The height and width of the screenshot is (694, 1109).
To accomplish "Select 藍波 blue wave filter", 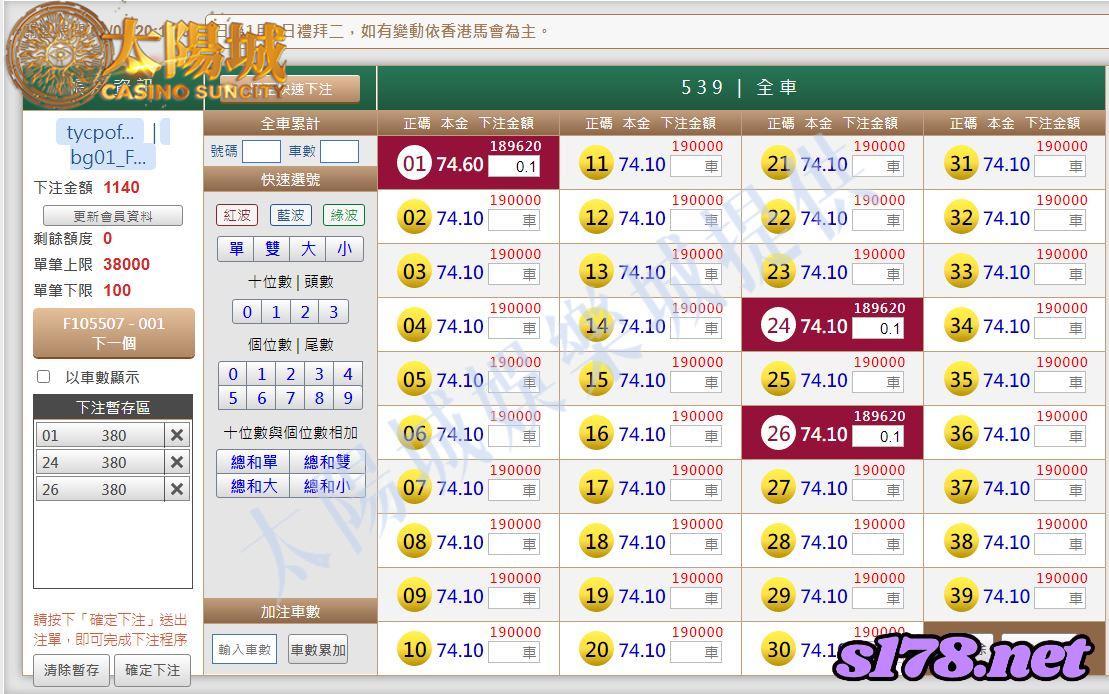I will [290, 215].
